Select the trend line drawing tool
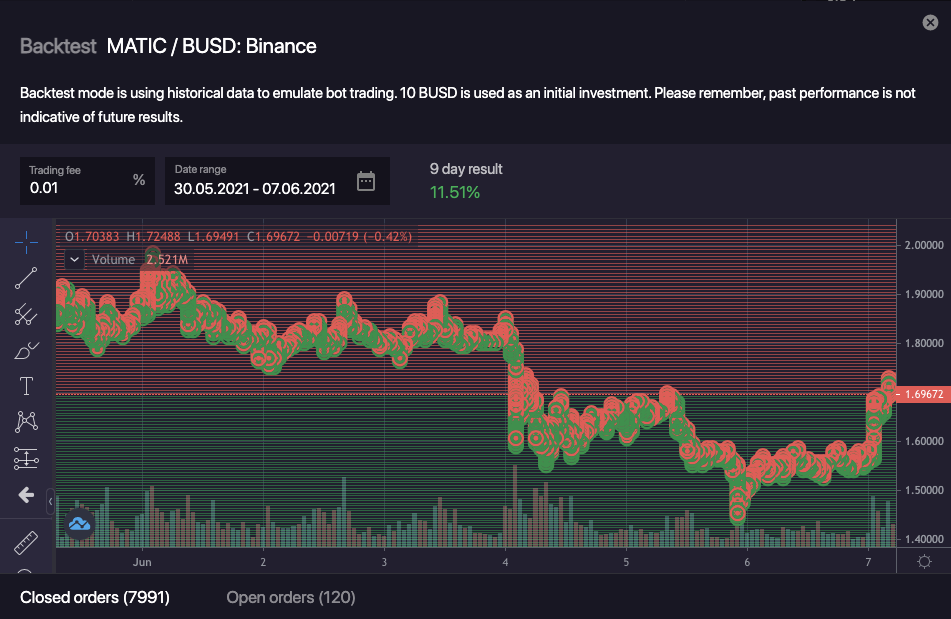The width and height of the screenshot is (951, 619). pos(26,278)
